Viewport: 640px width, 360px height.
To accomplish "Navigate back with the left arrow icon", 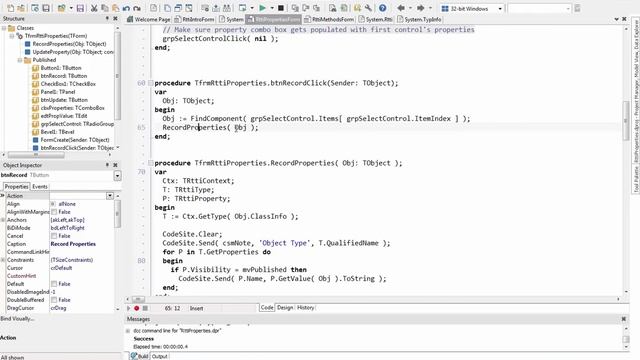I will click(401, 8).
